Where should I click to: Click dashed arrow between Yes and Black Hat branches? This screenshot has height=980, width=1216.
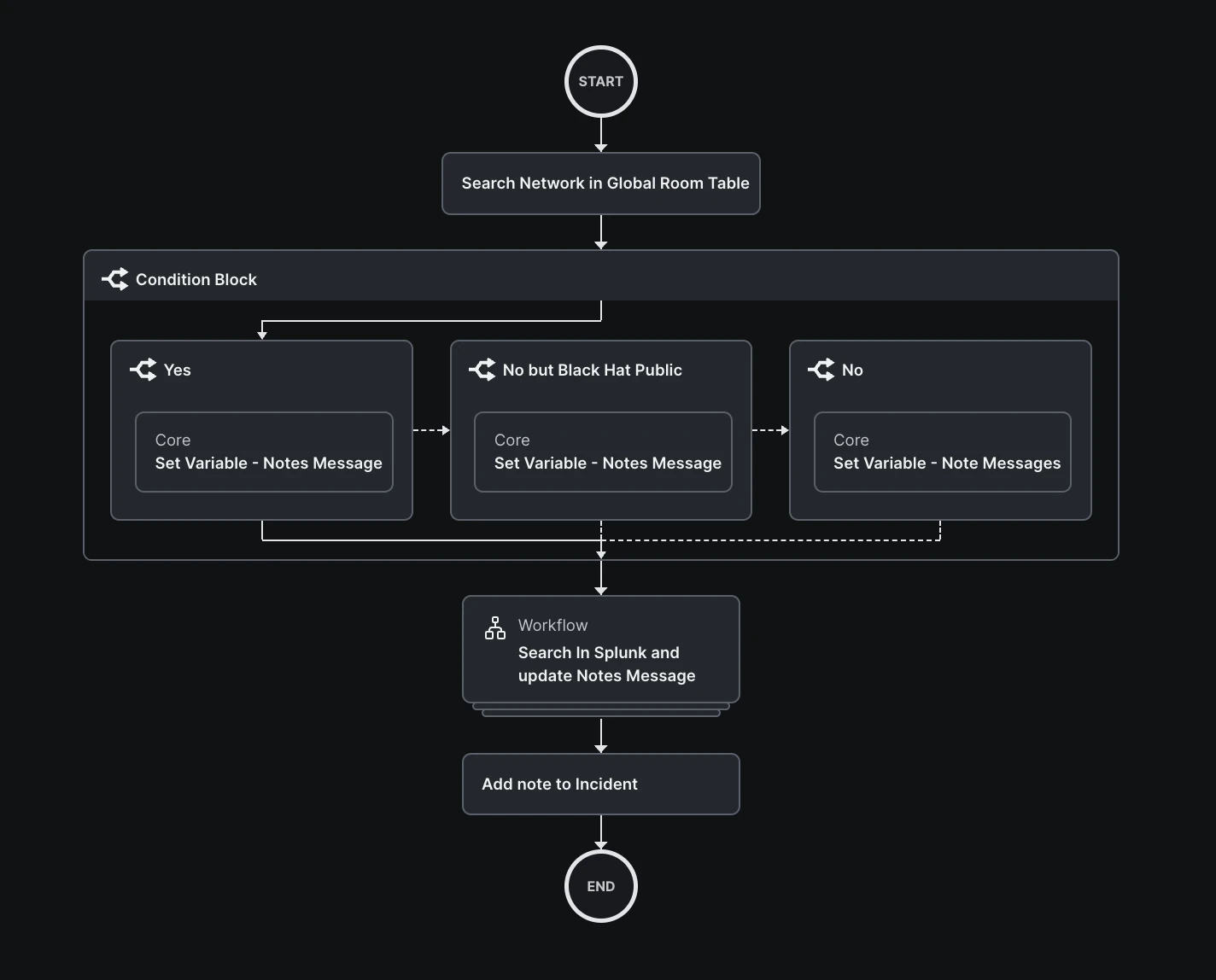click(431, 430)
